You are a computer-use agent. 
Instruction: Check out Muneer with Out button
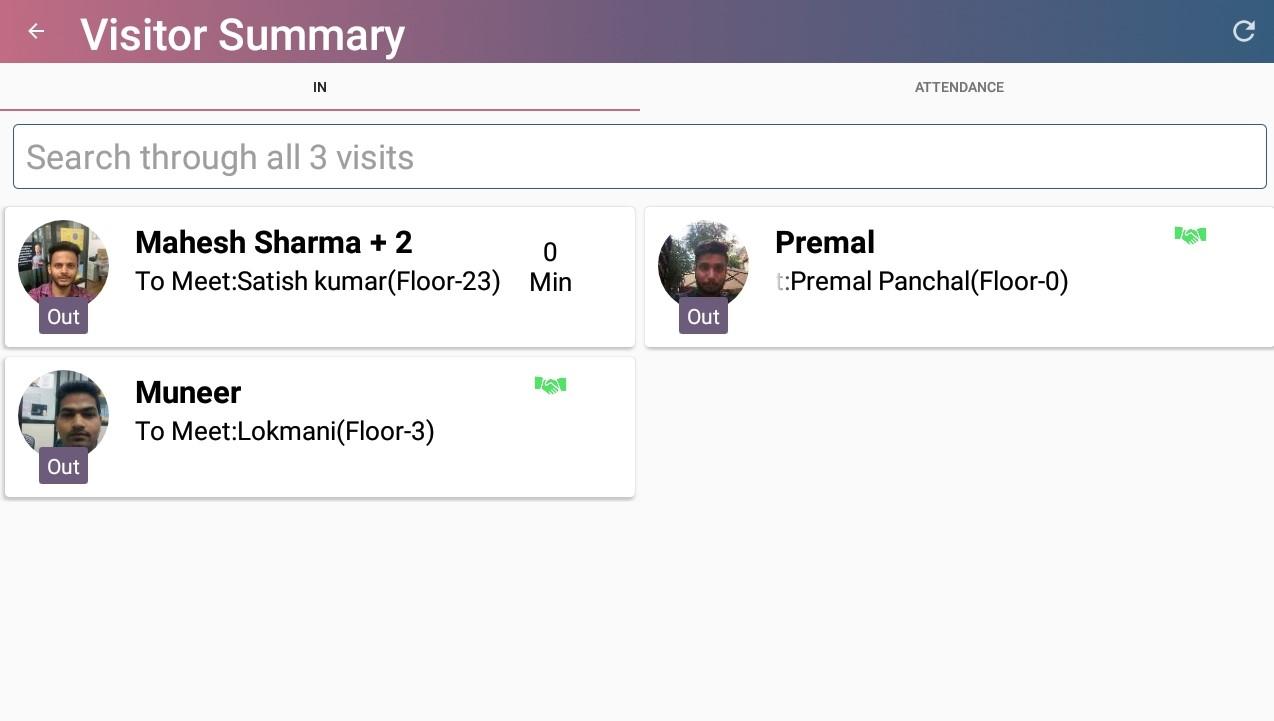point(63,467)
